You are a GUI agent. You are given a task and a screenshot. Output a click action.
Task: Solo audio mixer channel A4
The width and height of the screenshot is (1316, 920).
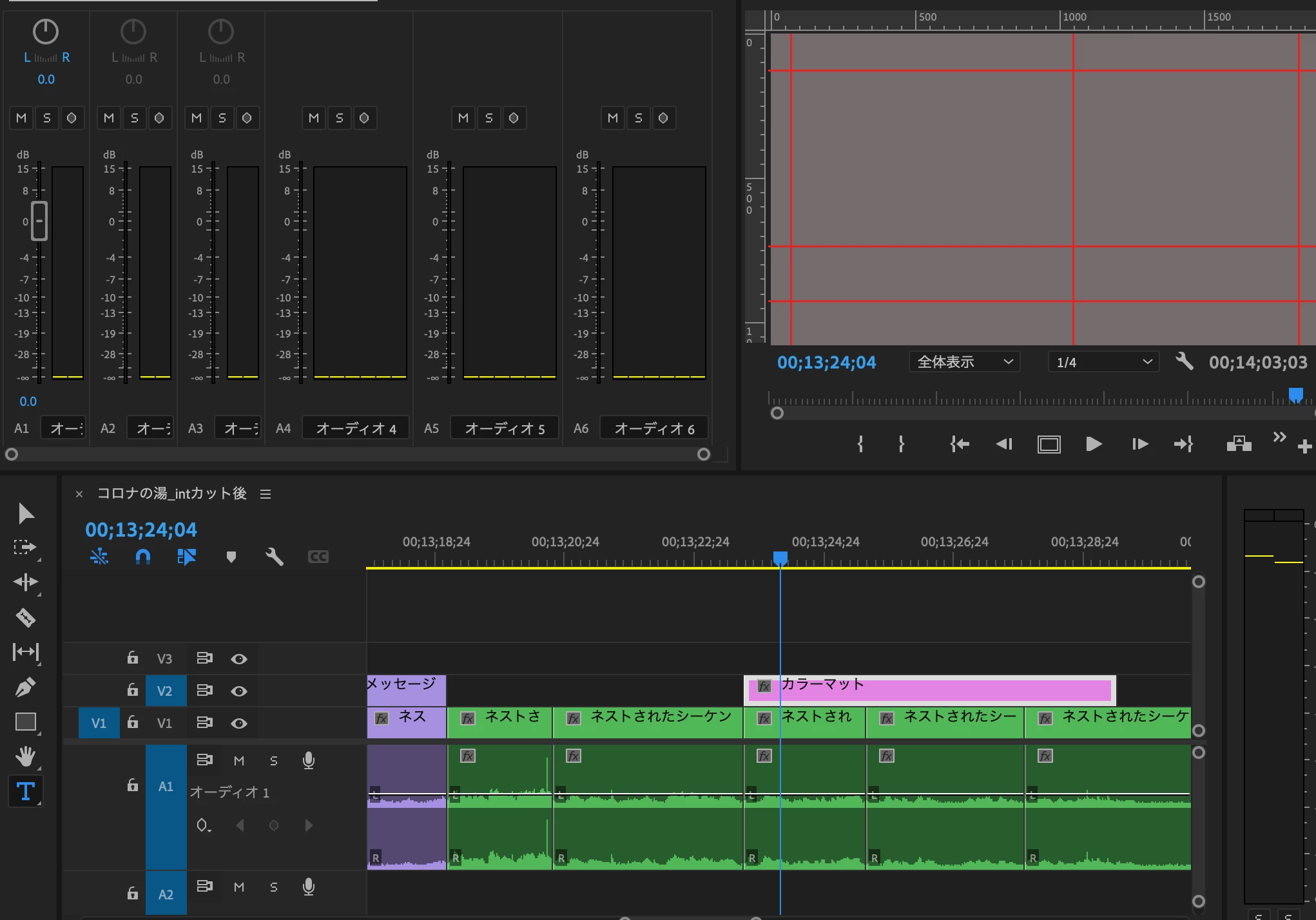click(339, 118)
